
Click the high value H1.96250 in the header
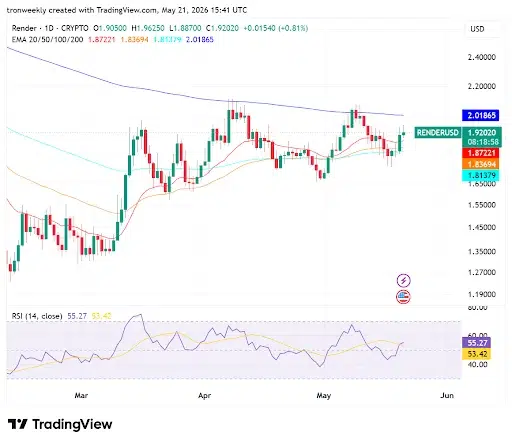coord(148,28)
